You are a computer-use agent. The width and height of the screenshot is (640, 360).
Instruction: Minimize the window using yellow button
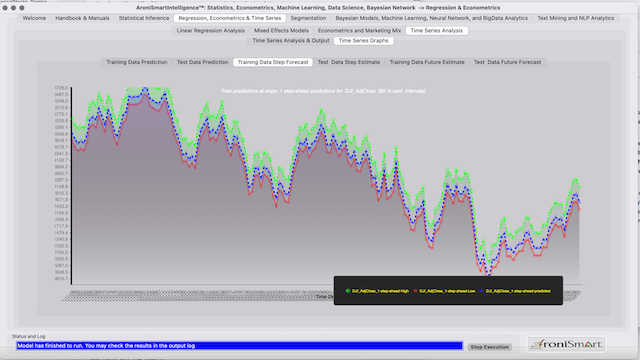pos(13,8)
